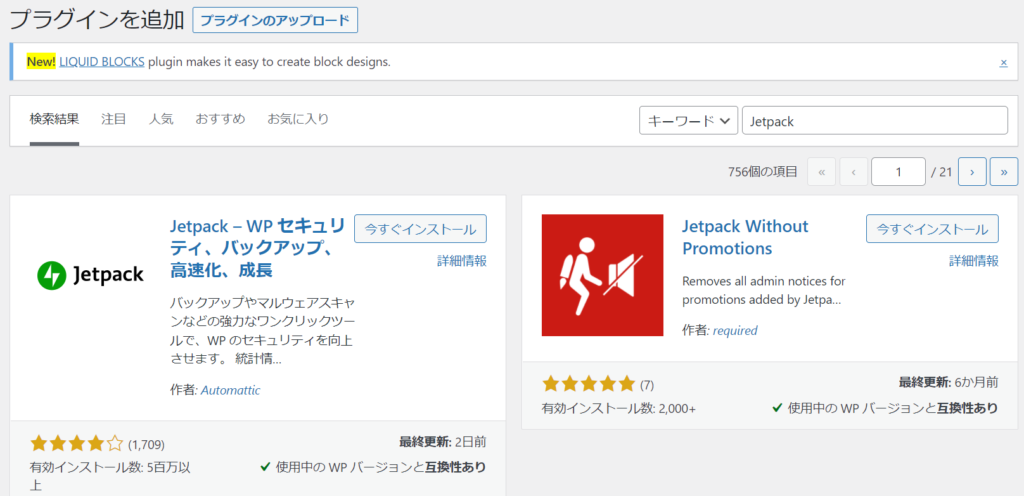
Task: Click the 最終更新: 6か月前 text
Action: 948,381
